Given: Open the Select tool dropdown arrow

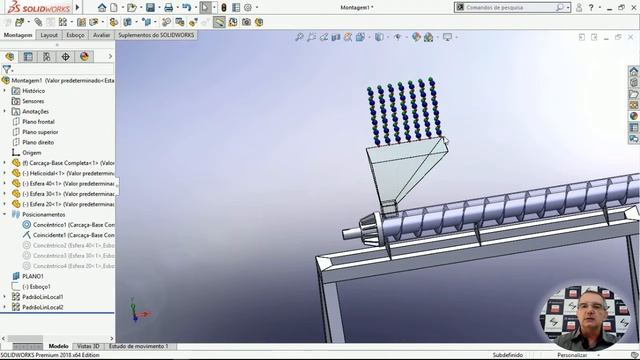Looking at the screenshot, I should click(214, 7).
